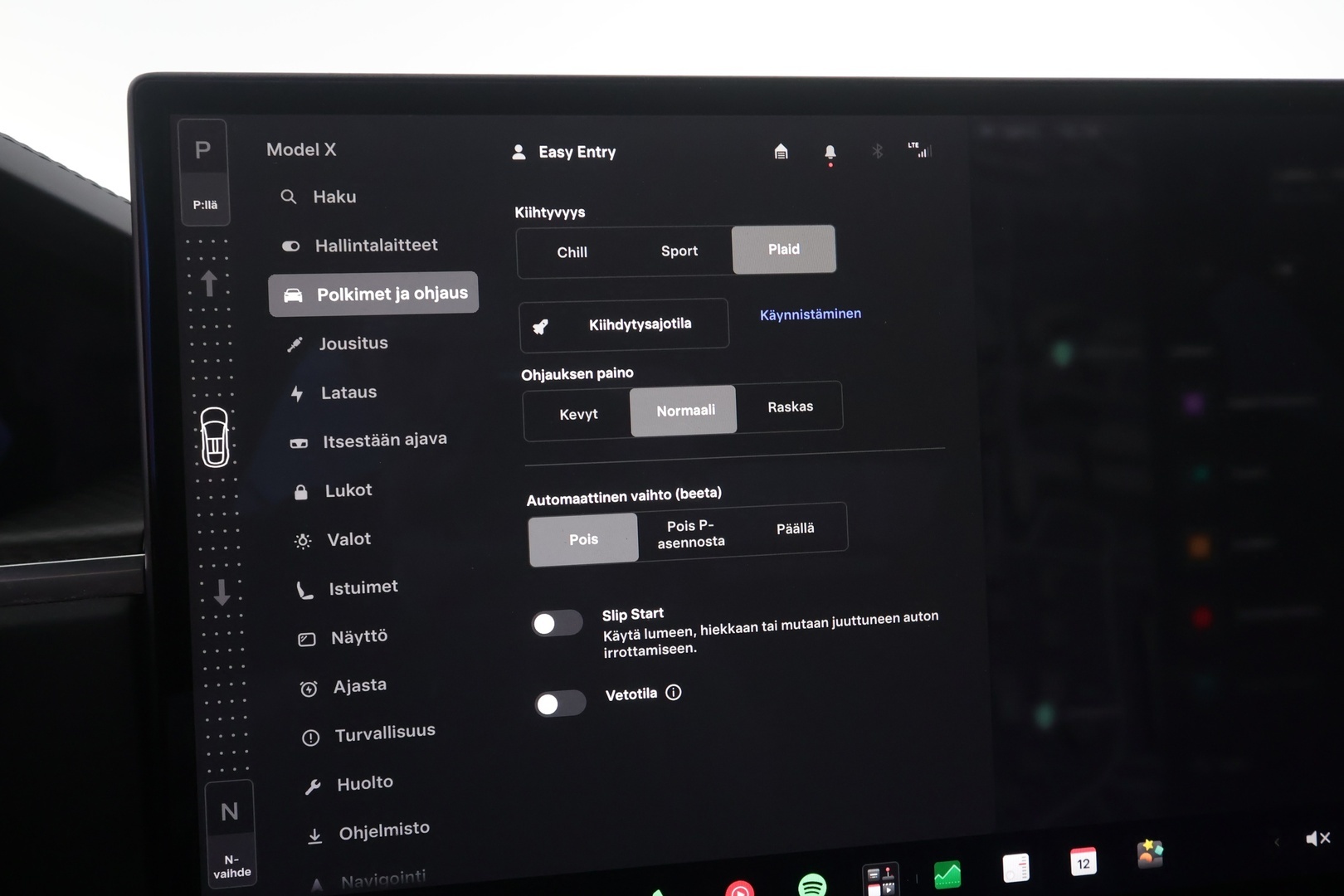Click the padlock icon for Lukot
The image size is (1344, 896).
tap(301, 492)
